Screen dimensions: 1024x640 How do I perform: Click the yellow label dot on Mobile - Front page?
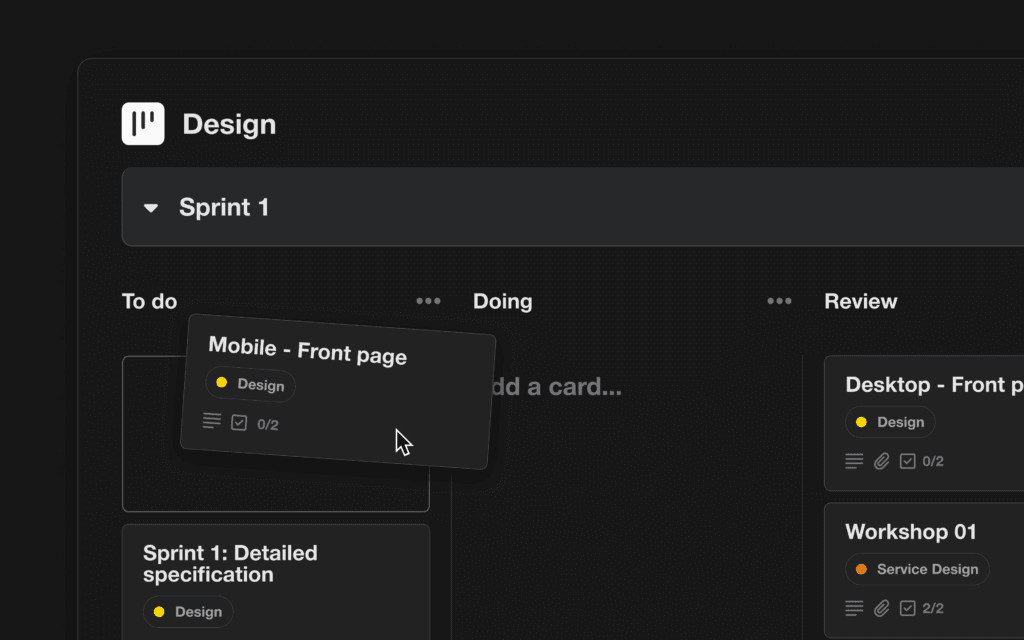(x=222, y=382)
